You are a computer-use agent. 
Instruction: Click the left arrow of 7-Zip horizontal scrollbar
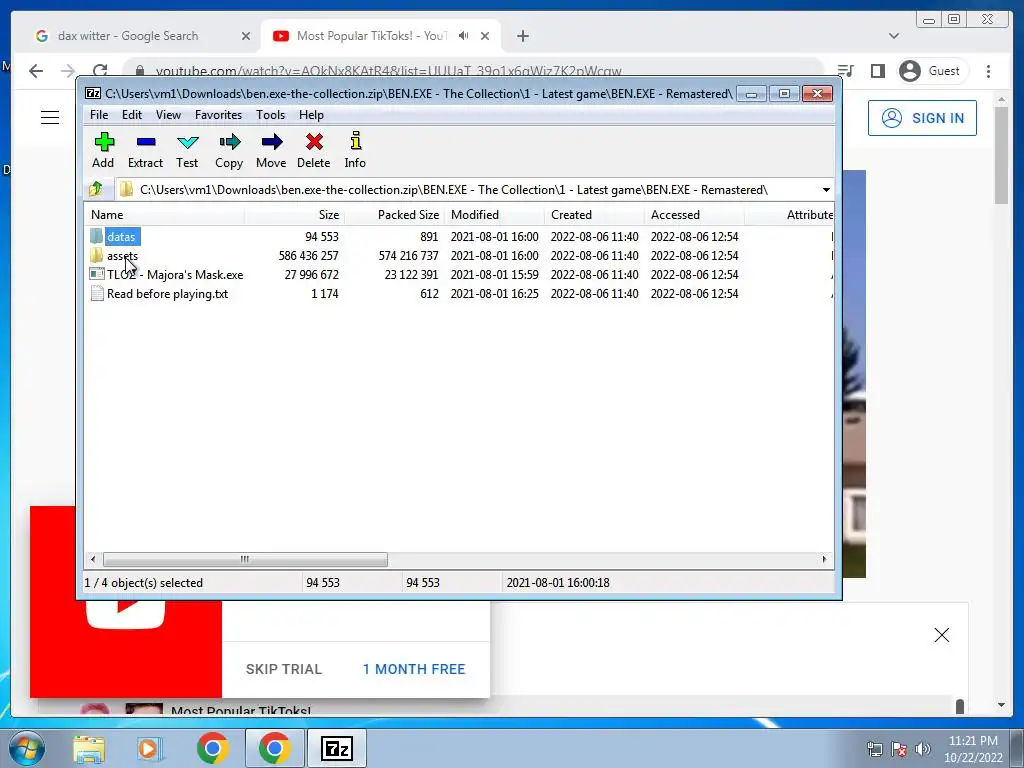pos(93,560)
